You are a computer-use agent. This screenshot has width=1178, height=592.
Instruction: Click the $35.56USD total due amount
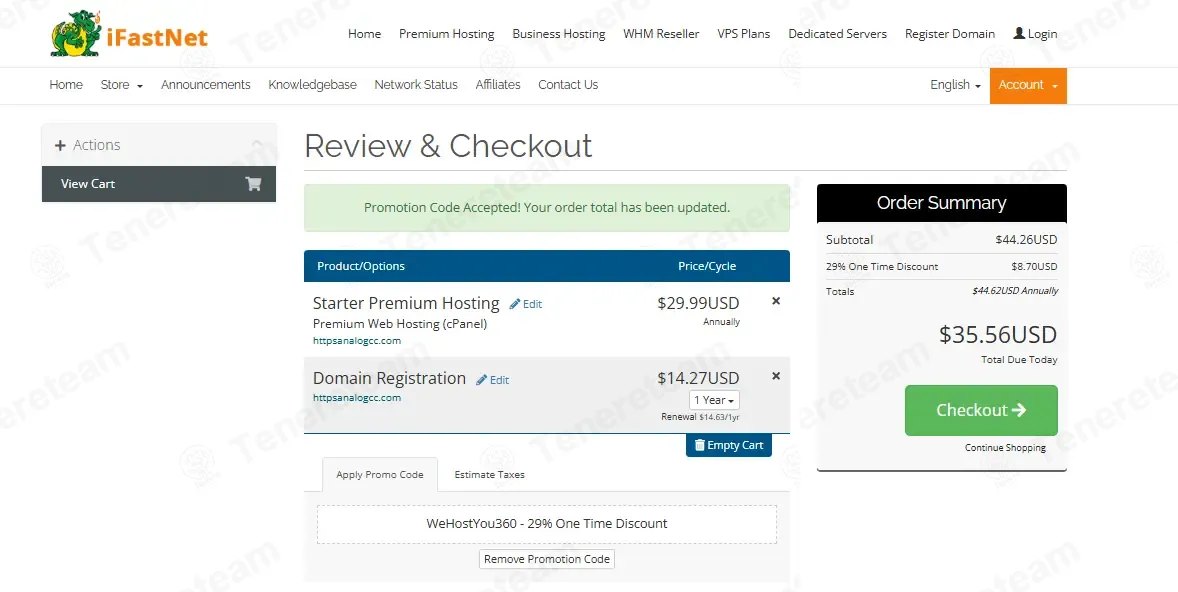point(998,334)
